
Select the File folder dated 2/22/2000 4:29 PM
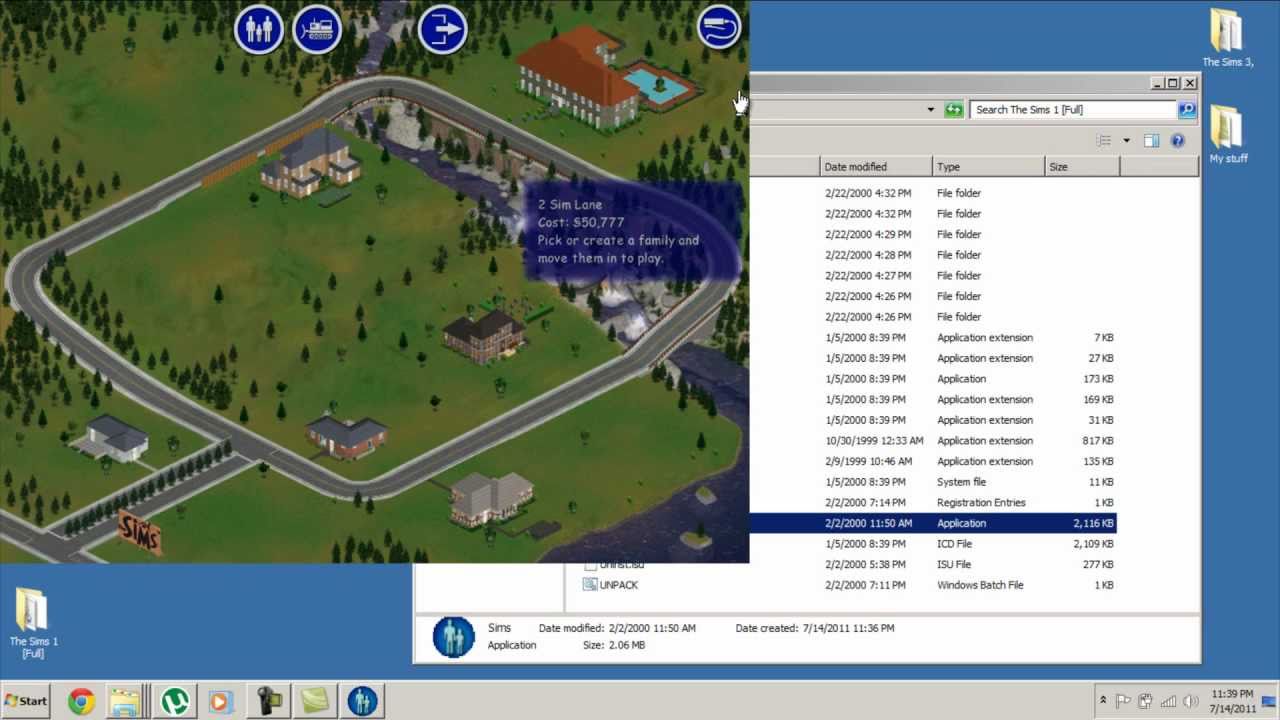tap(933, 234)
